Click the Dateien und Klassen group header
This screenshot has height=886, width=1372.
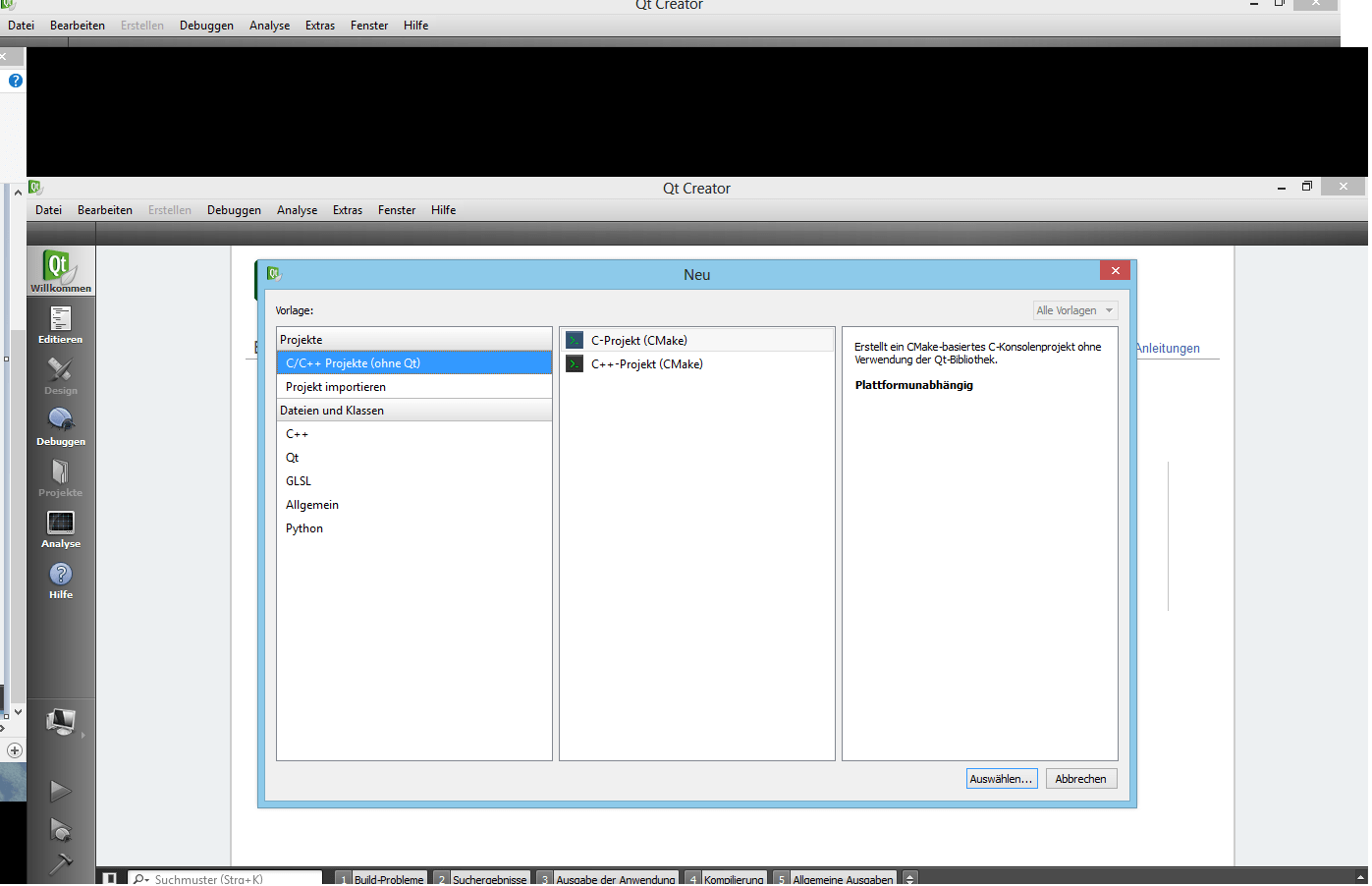point(414,411)
